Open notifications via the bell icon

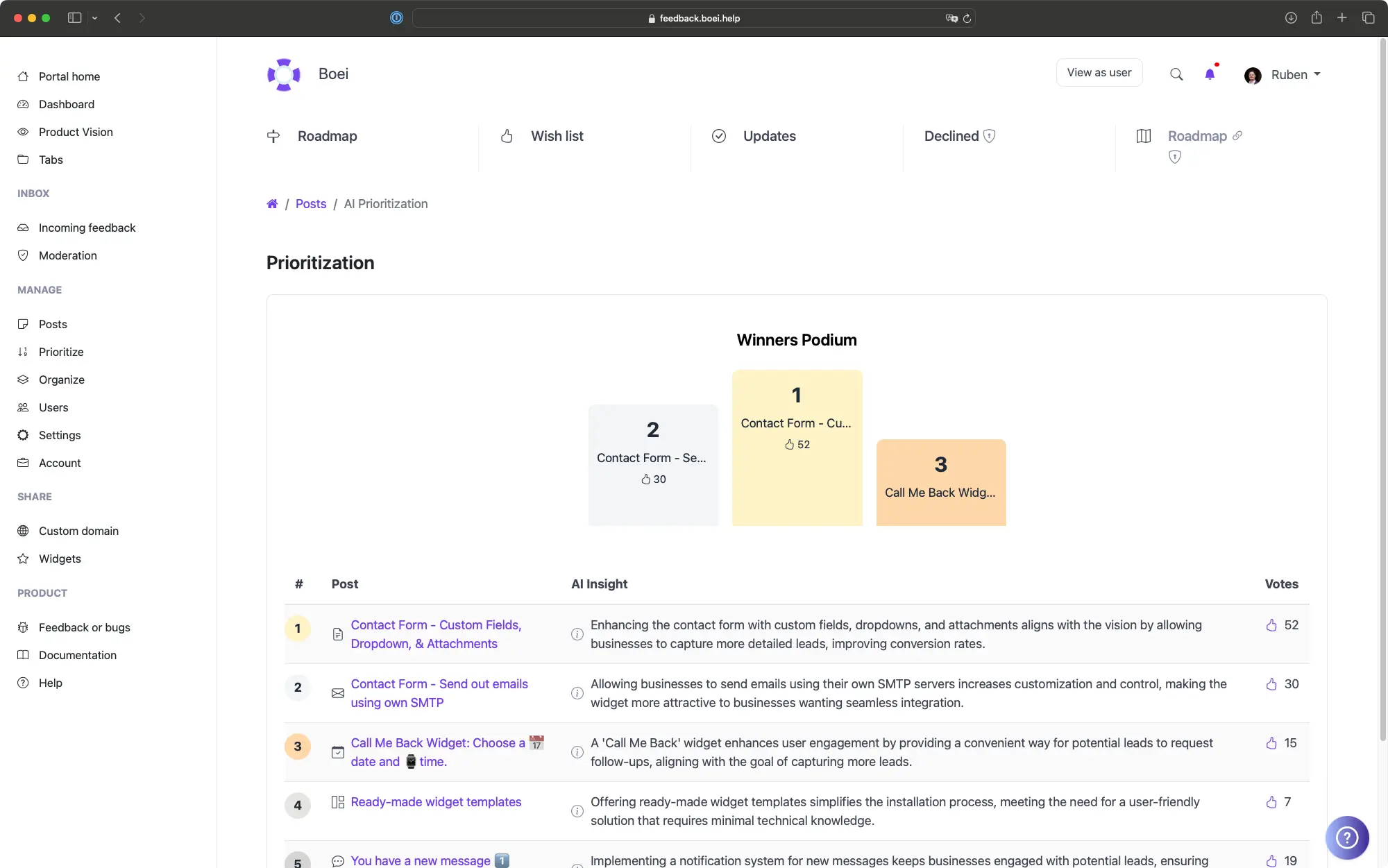coord(1210,74)
